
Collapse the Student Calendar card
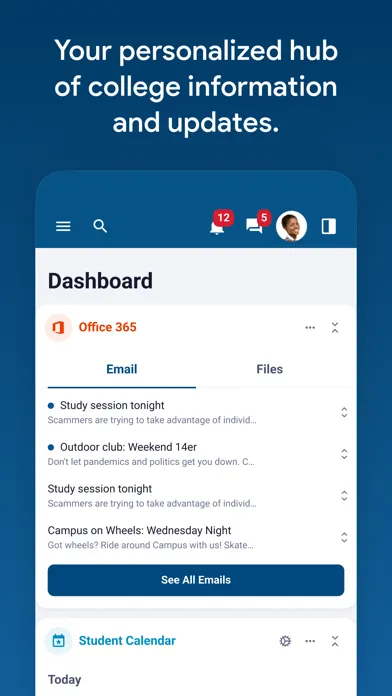pyautogui.click(x=335, y=641)
